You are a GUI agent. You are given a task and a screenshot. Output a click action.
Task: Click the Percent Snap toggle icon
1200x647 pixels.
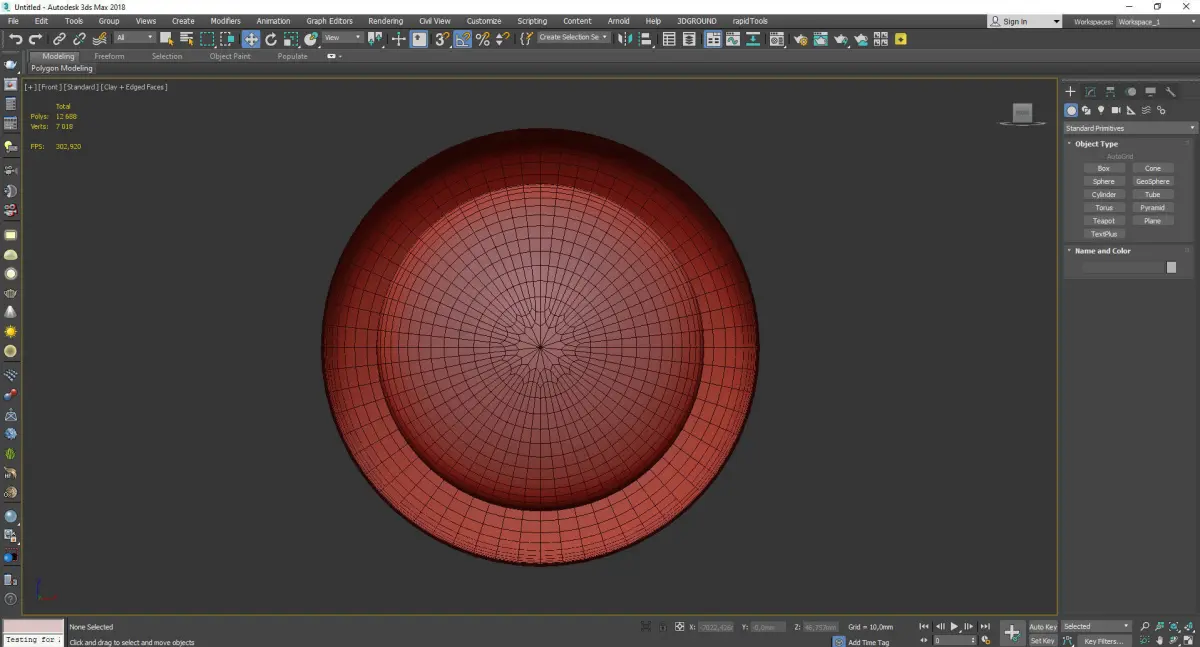pyautogui.click(x=482, y=39)
